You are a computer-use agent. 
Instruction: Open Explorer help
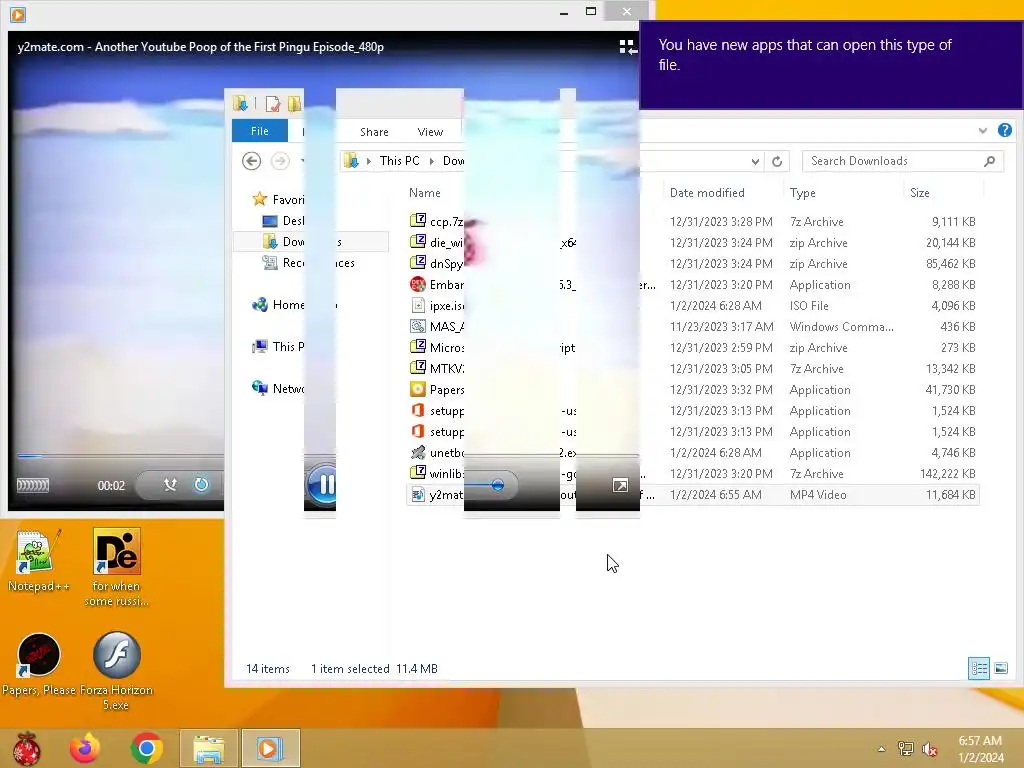coord(1004,130)
